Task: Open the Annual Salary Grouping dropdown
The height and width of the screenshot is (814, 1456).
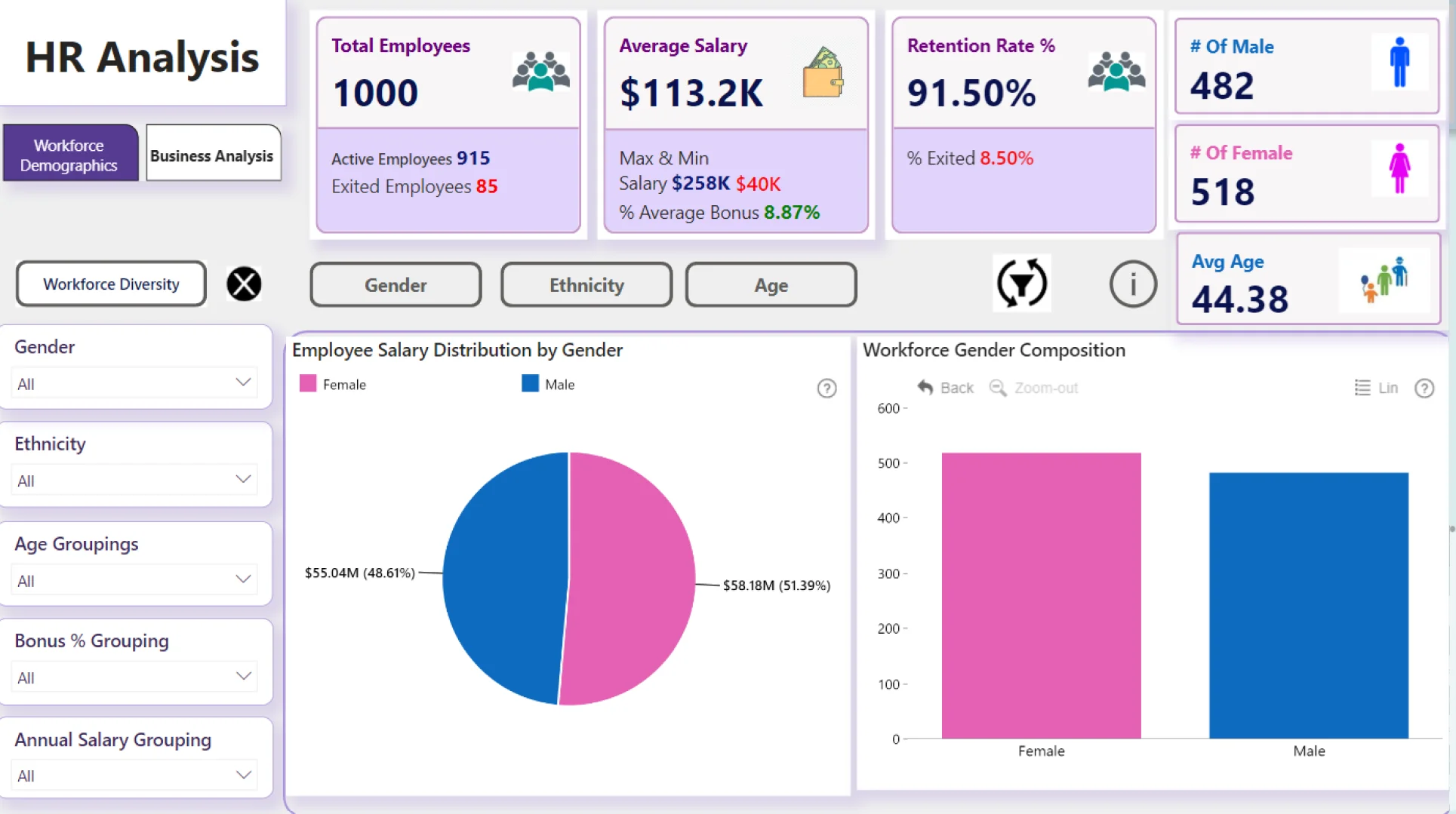Action: coord(134,775)
